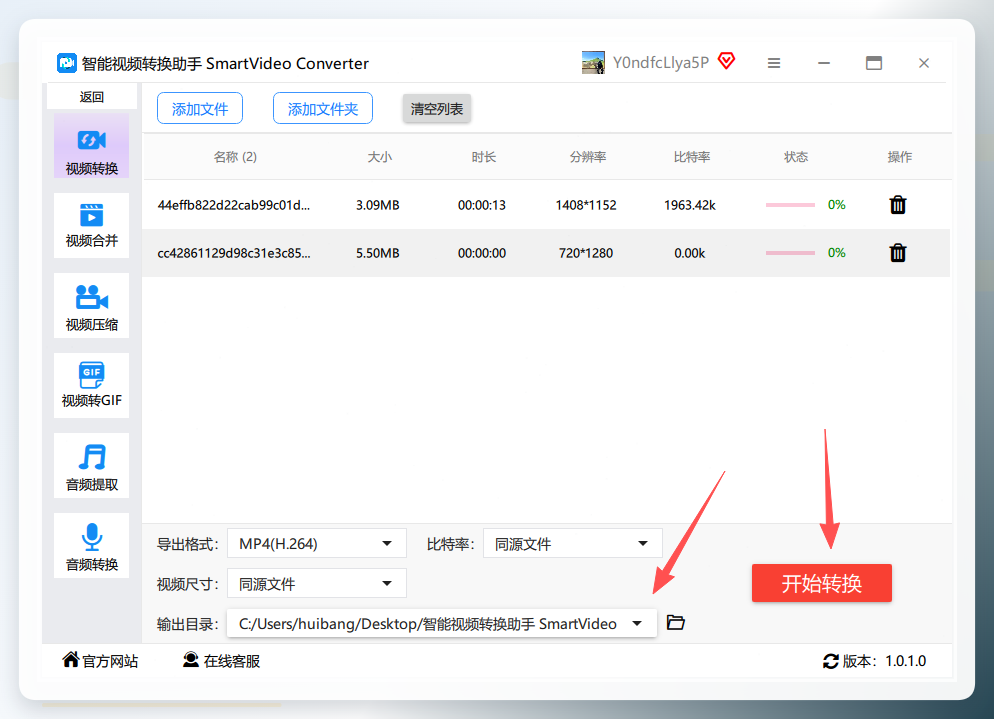This screenshot has height=719, width=994.
Task: Open the hamburger menu in title bar
Action: pyautogui.click(x=773, y=63)
